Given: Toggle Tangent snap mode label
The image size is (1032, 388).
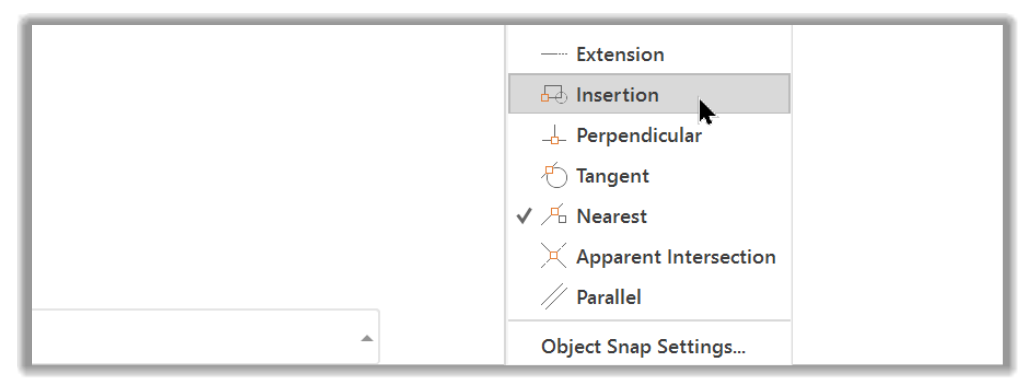Looking at the screenshot, I should click(612, 176).
